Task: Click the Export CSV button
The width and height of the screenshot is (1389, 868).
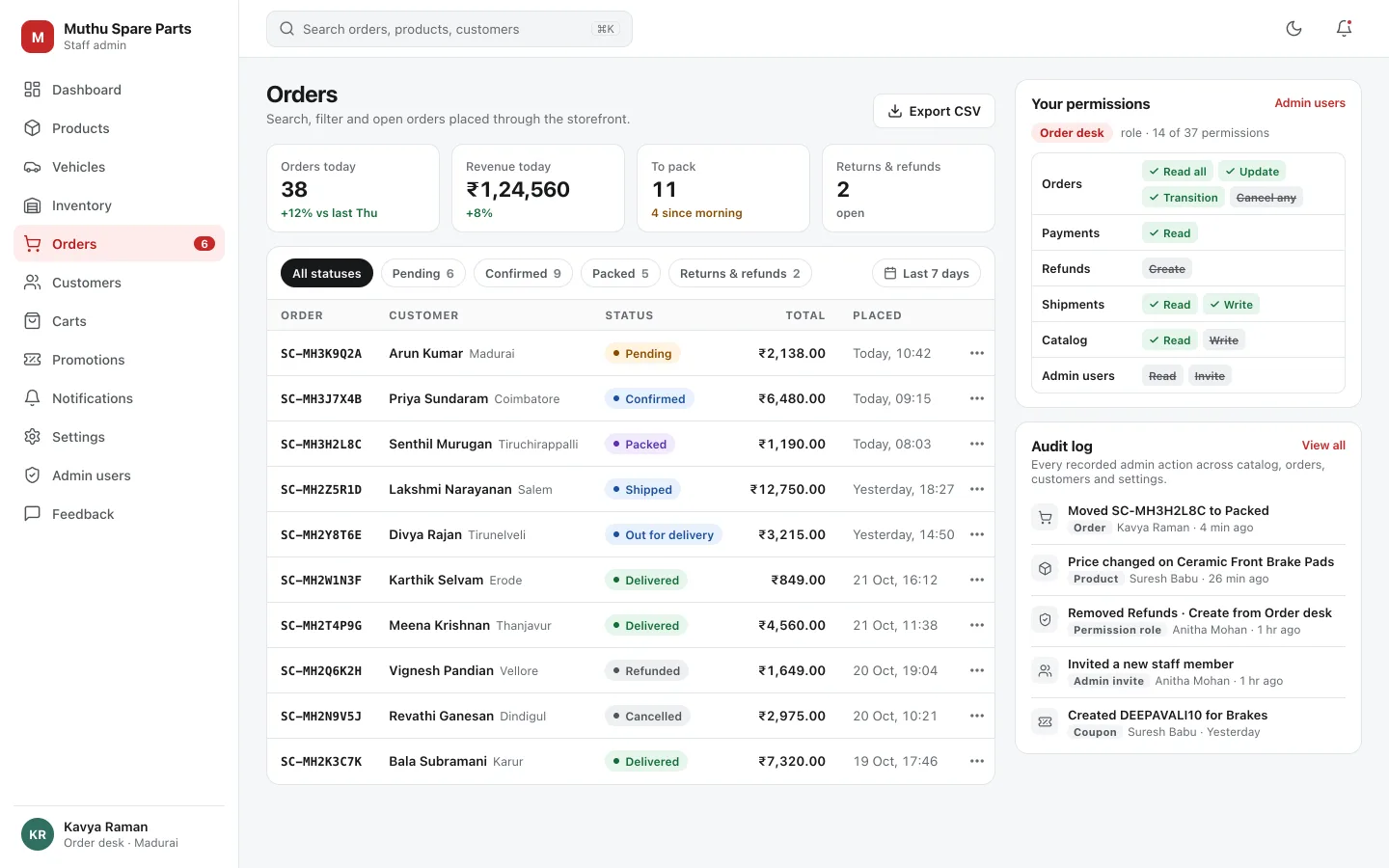Action: (x=934, y=111)
